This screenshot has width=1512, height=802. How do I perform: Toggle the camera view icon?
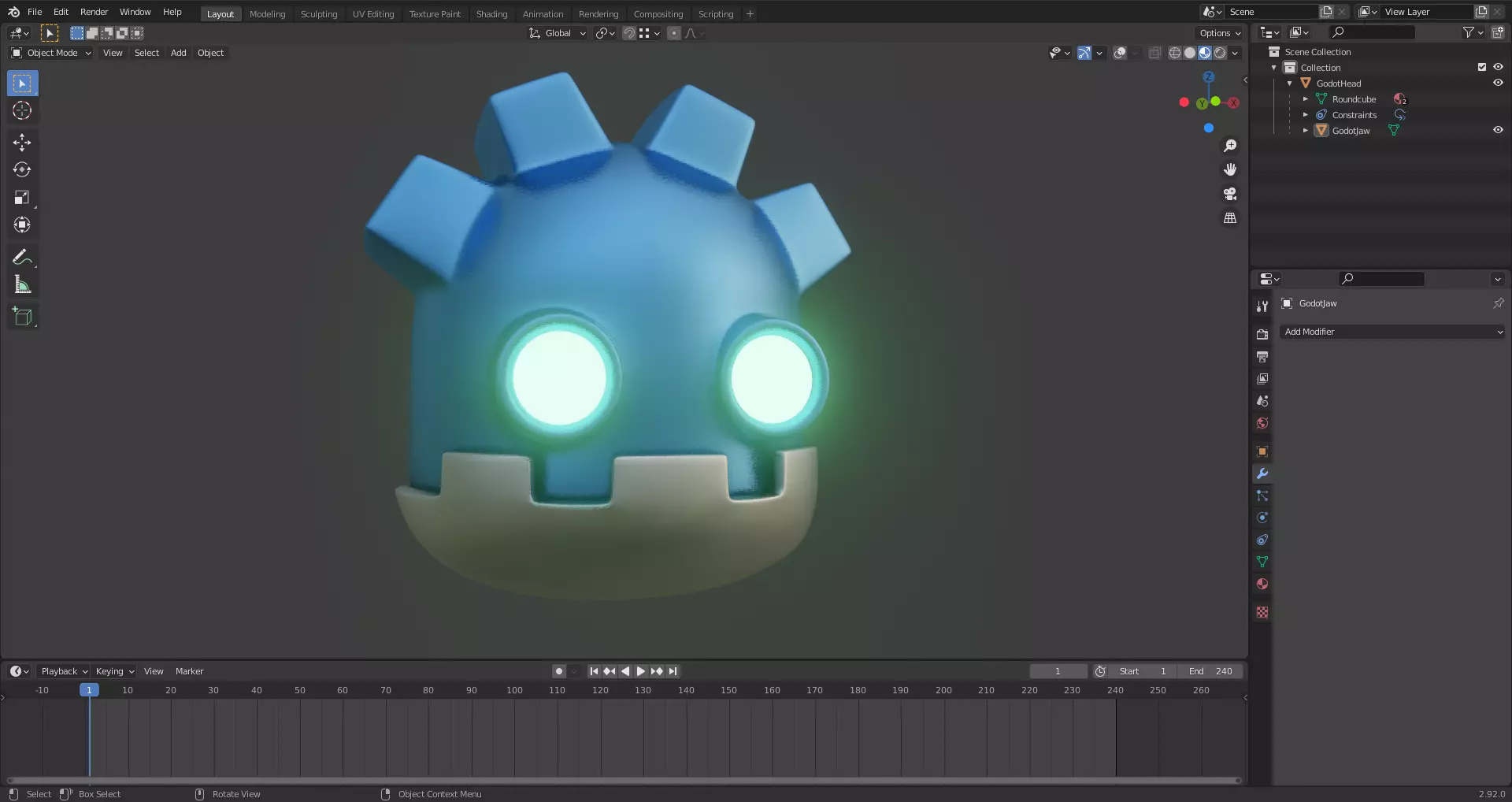pos(1230,194)
